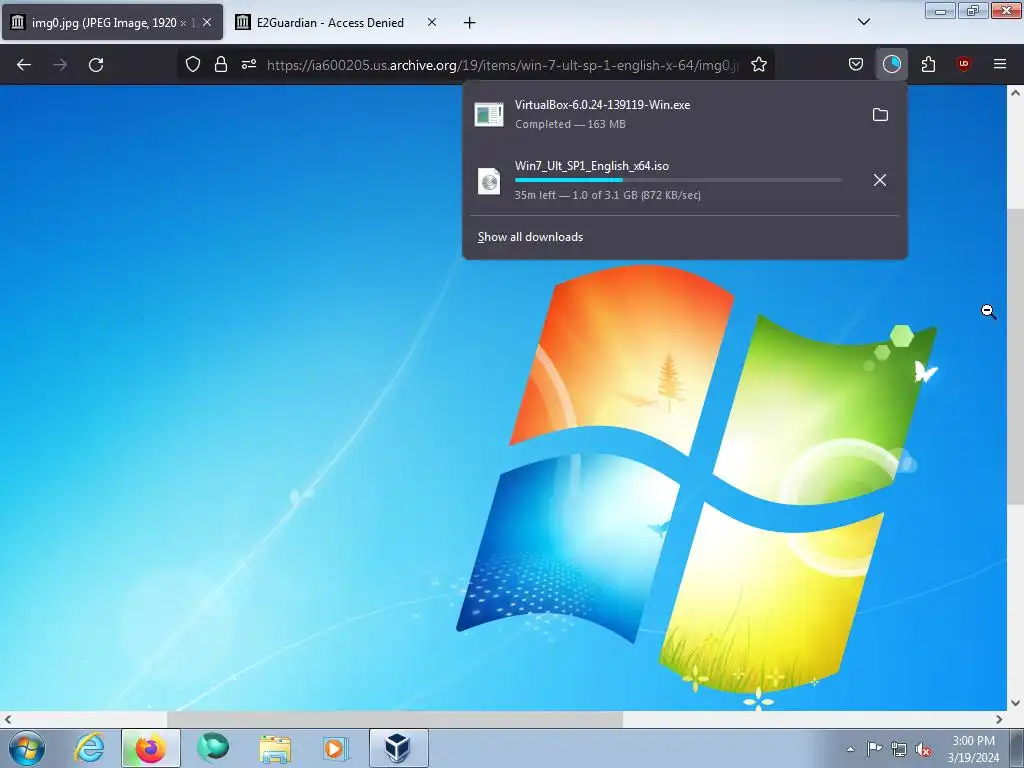The width and height of the screenshot is (1024, 768).
Task: Click the Win7_Ult_SP1_English_x64.iso file name
Action: coord(592,166)
